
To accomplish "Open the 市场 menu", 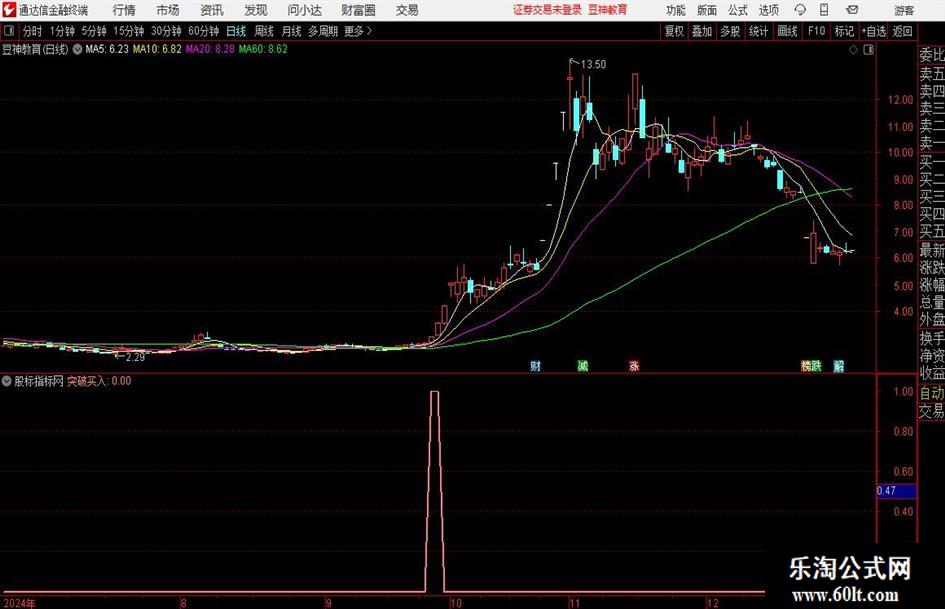I will pyautogui.click(x=168, y=10).
